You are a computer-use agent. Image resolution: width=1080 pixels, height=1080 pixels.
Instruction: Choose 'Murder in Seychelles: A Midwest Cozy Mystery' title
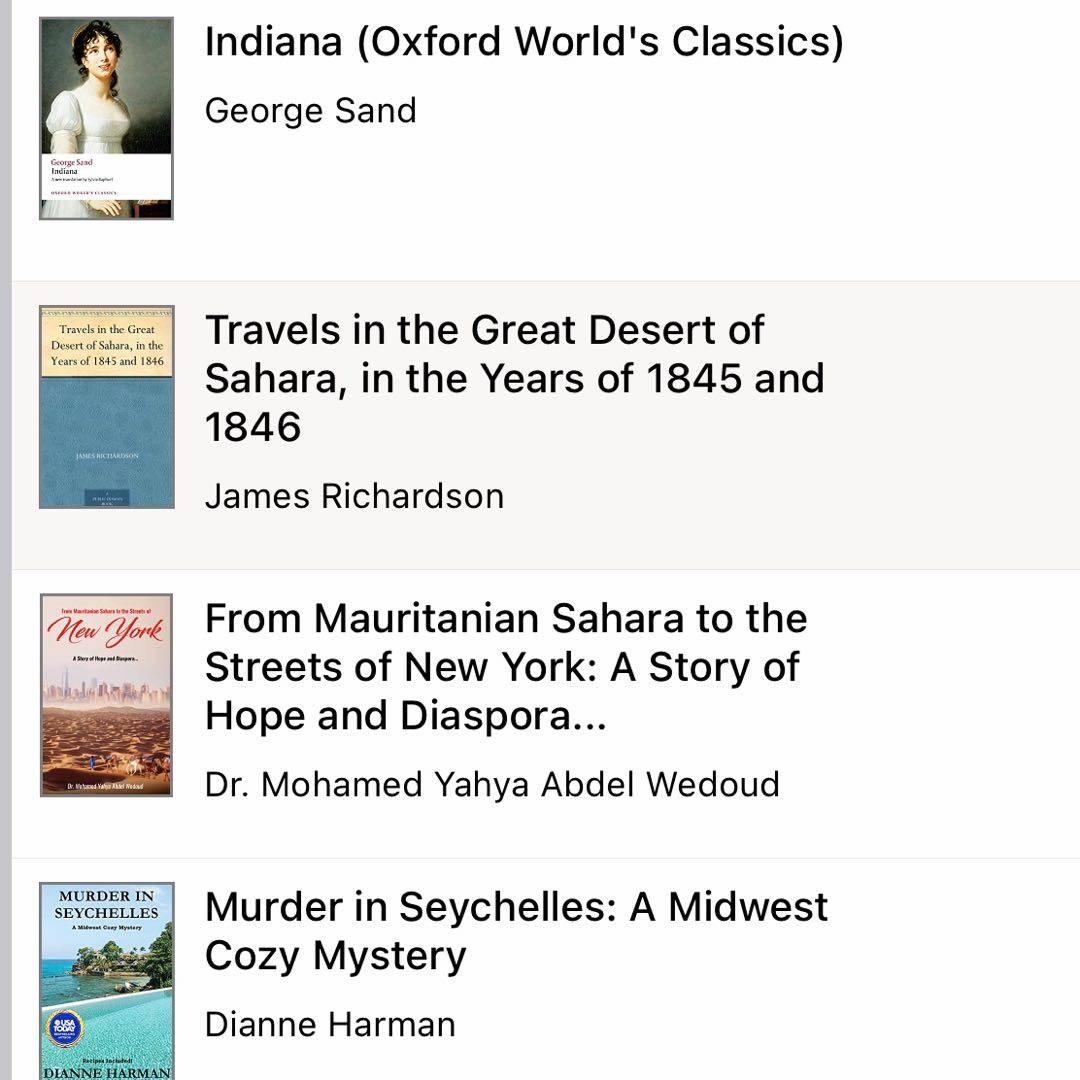(516, 931)
